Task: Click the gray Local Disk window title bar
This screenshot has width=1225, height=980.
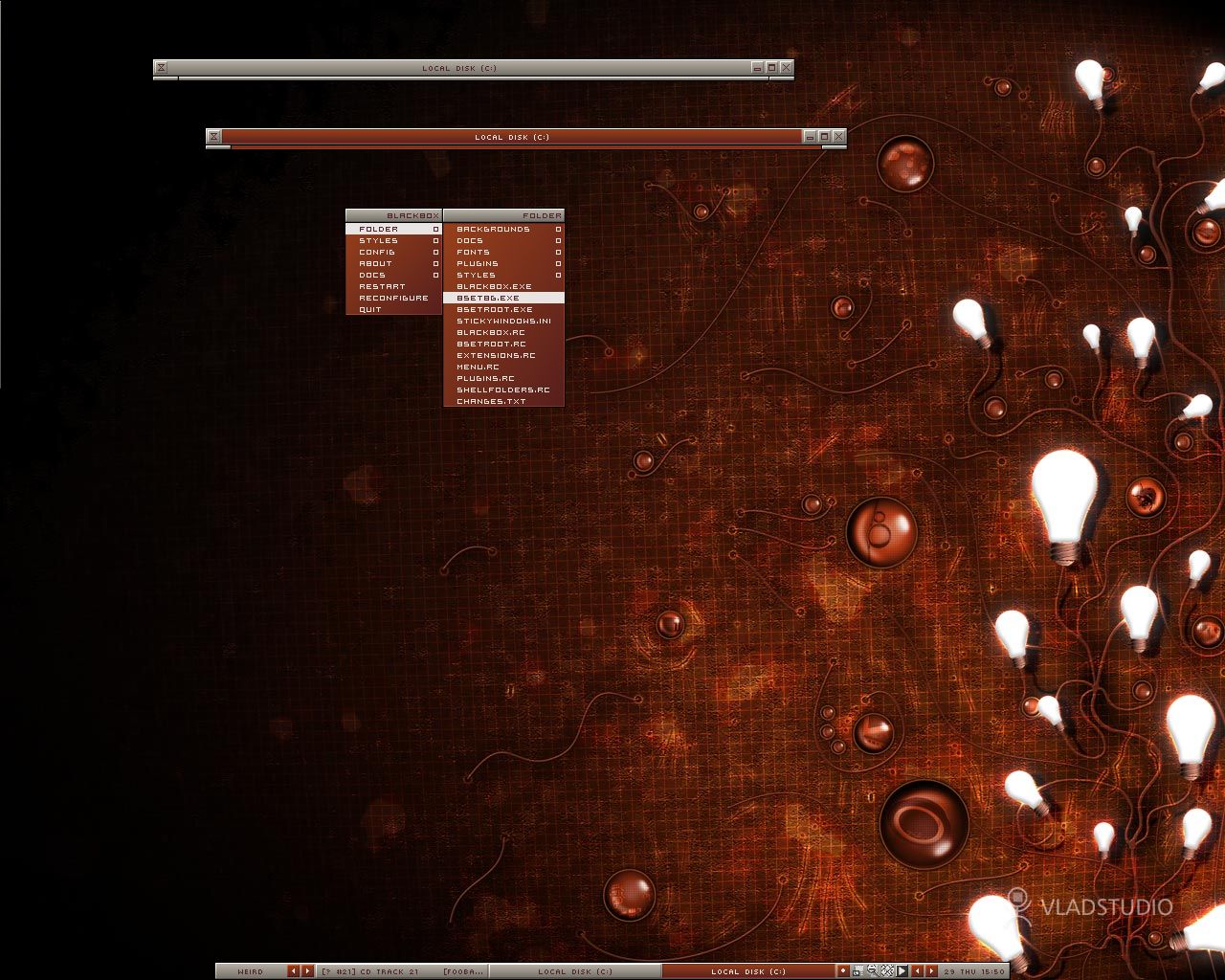Action: point(459,68)
